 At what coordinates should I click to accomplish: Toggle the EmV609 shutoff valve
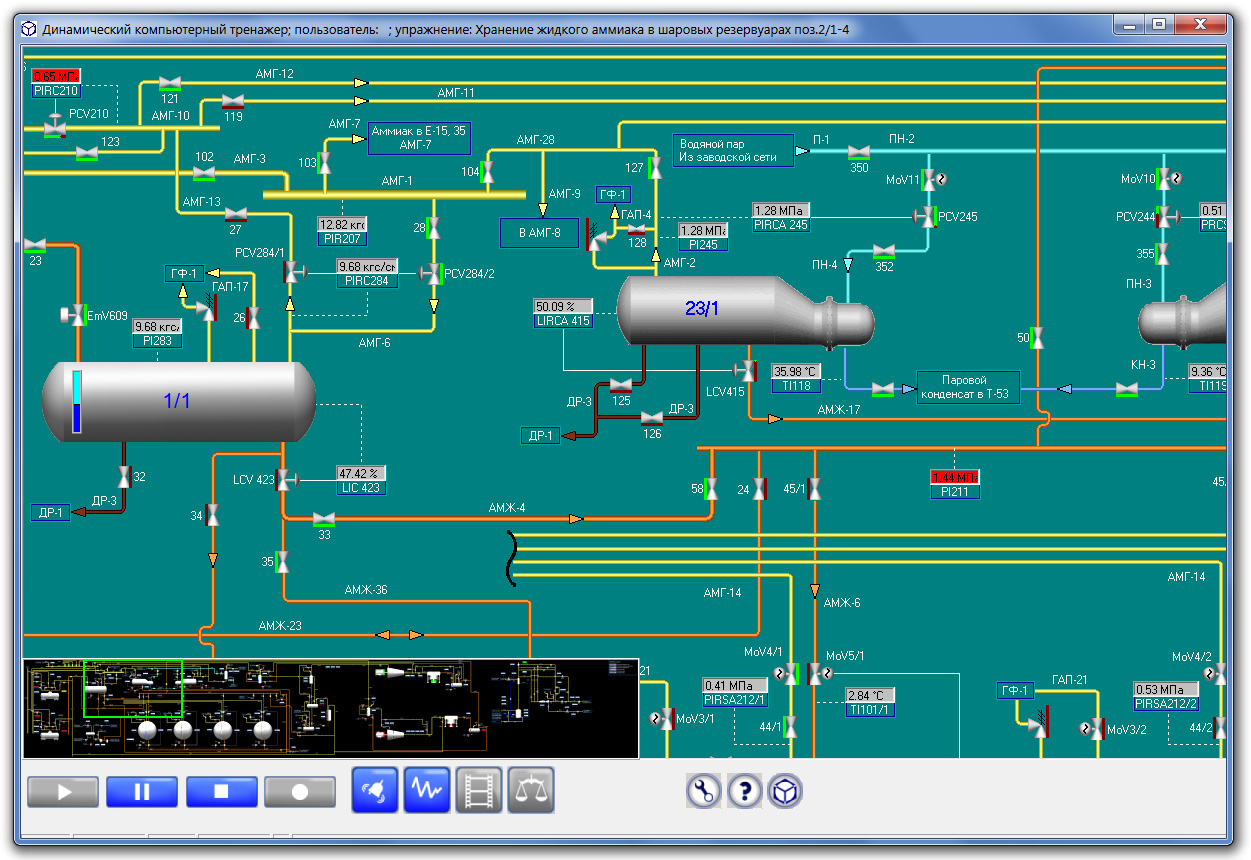pyautogui.click(x=75, y=316)
